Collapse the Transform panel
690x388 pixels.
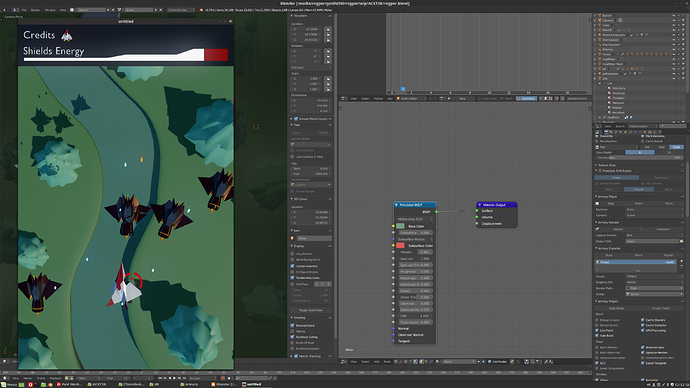291,16
